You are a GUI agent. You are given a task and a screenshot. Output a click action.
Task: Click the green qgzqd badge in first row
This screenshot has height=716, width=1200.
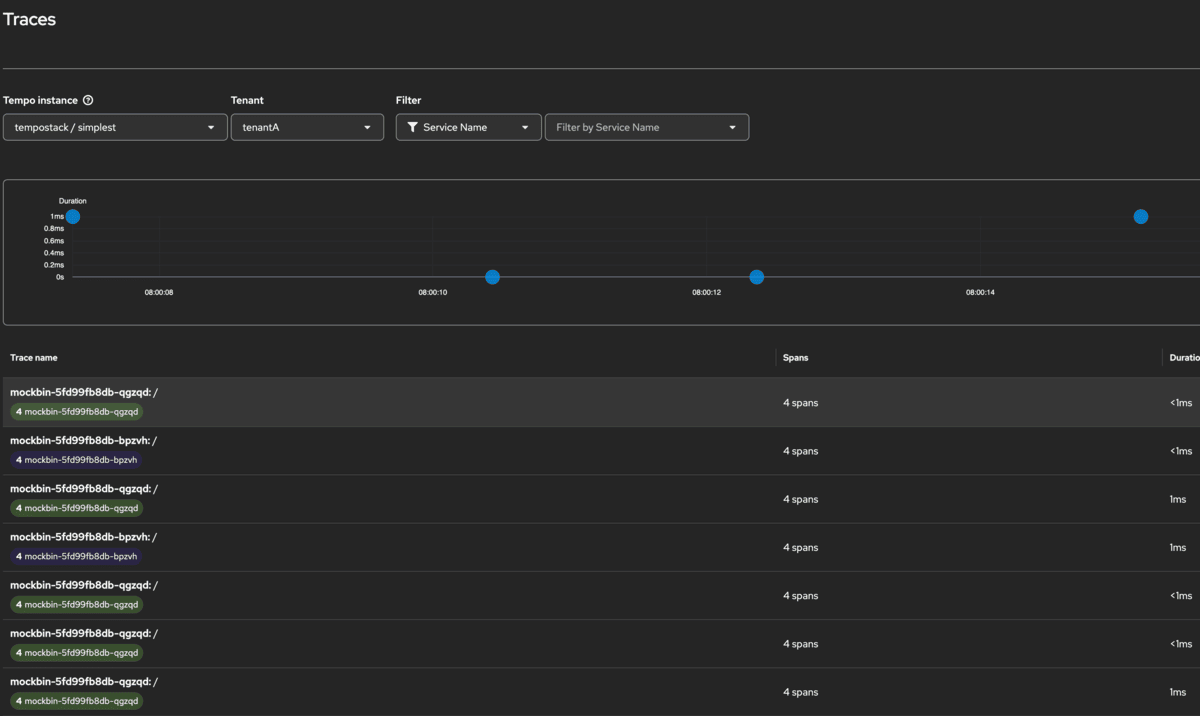click(77, 412)
